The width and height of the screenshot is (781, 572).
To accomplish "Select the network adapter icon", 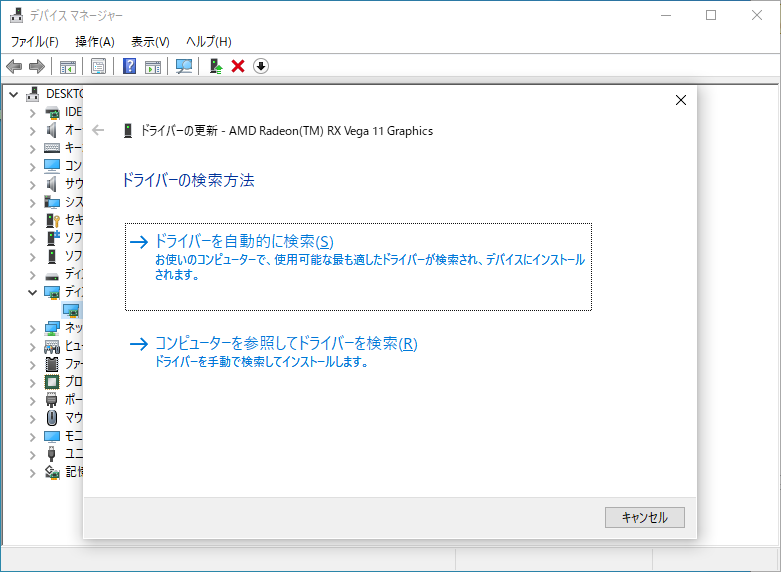I will pos(52,328).
